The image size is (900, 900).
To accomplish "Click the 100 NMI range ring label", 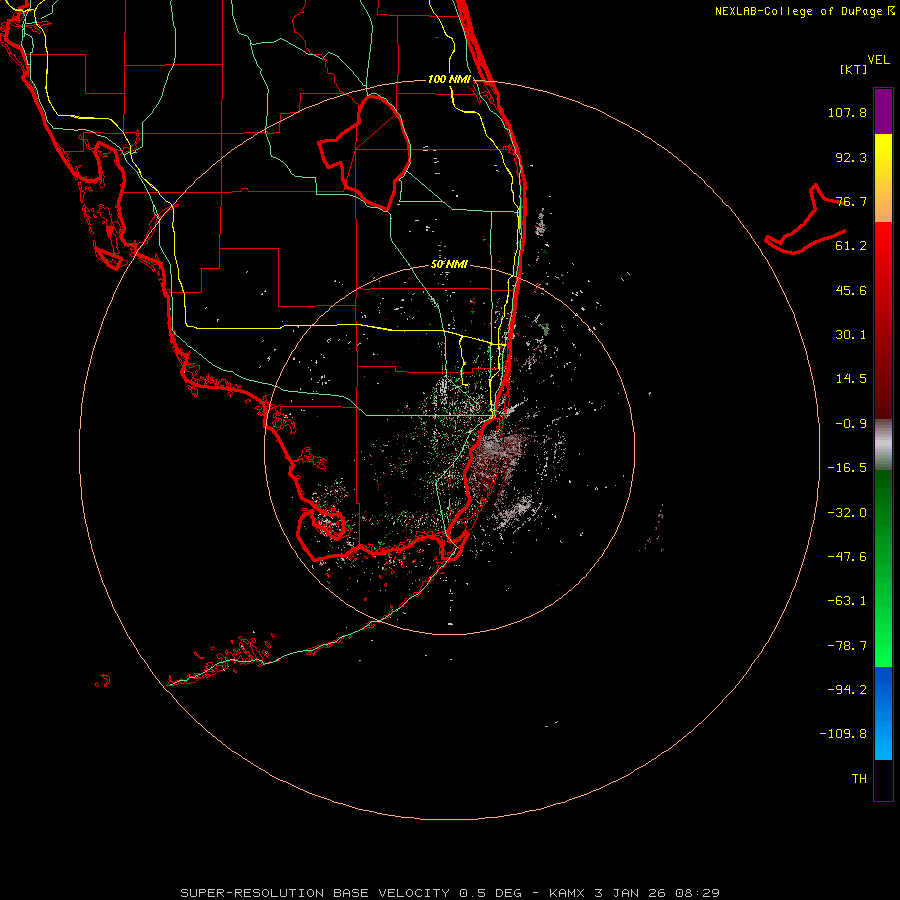I will point(449,79).
